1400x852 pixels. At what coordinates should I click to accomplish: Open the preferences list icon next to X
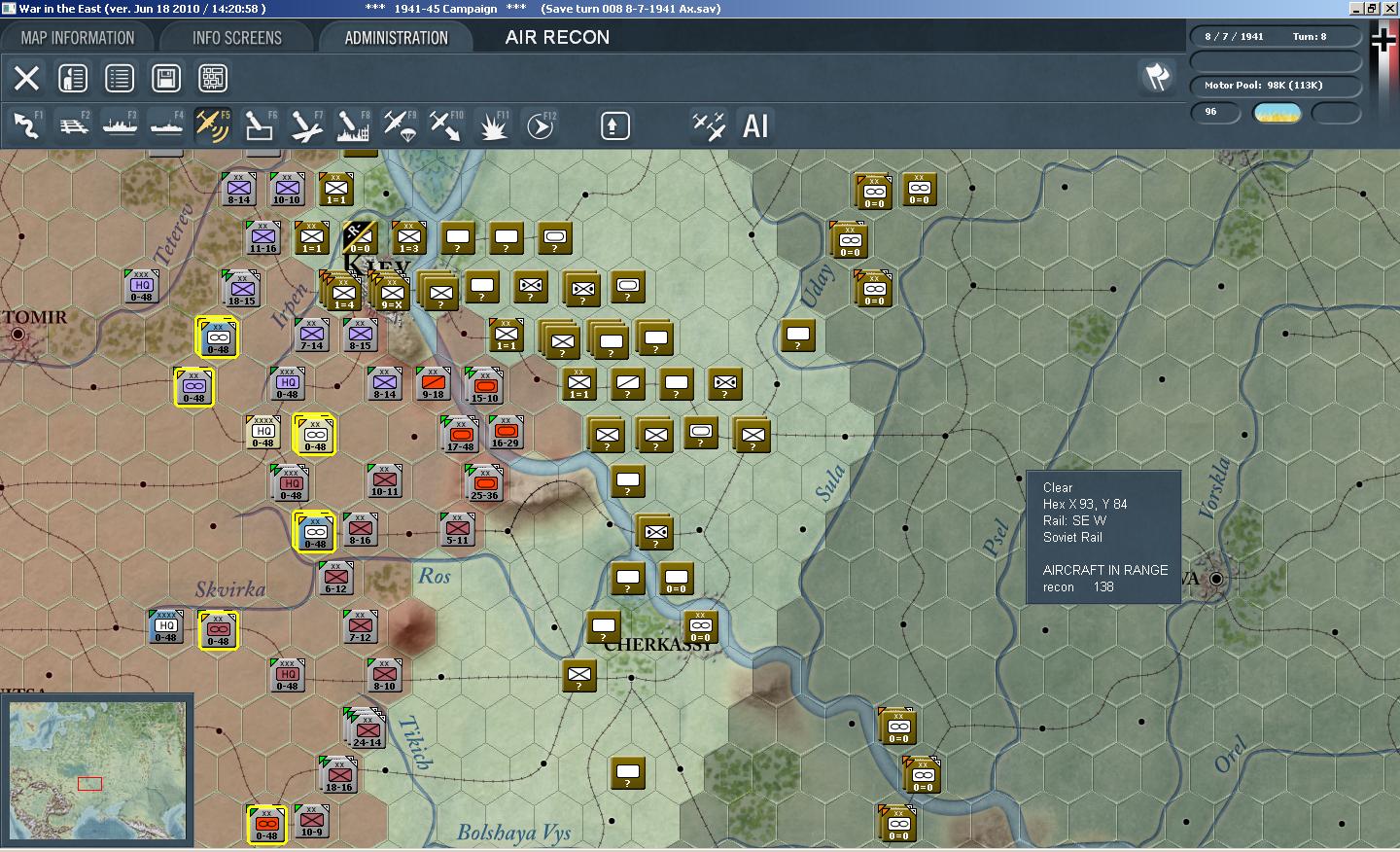click(x=73, y=78)
